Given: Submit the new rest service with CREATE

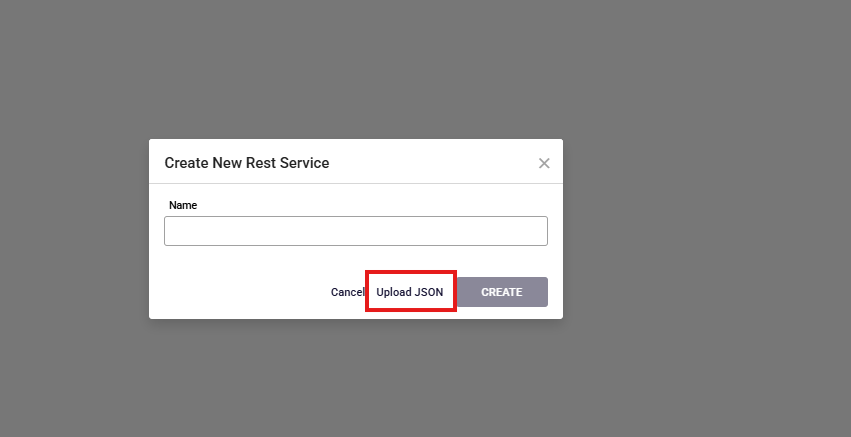Looking at the screenshot, I should click(502, 292).
